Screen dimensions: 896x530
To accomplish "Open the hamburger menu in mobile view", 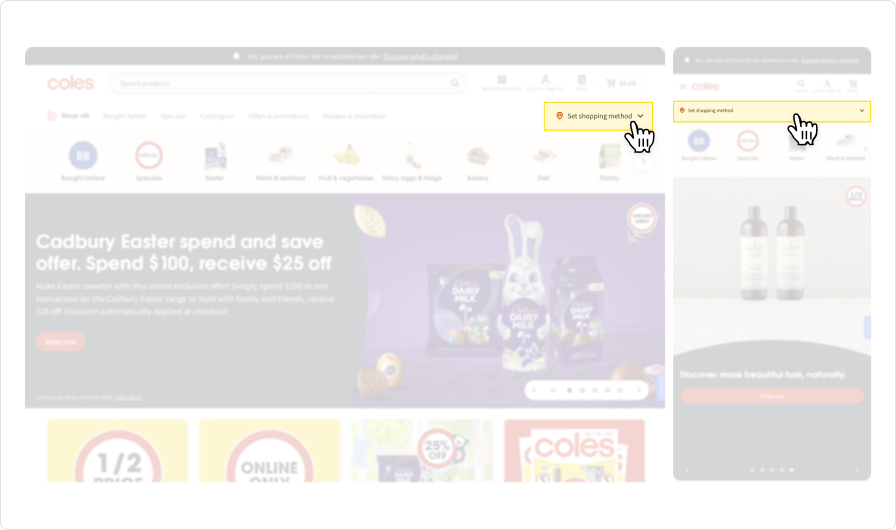I will (682, 87).
